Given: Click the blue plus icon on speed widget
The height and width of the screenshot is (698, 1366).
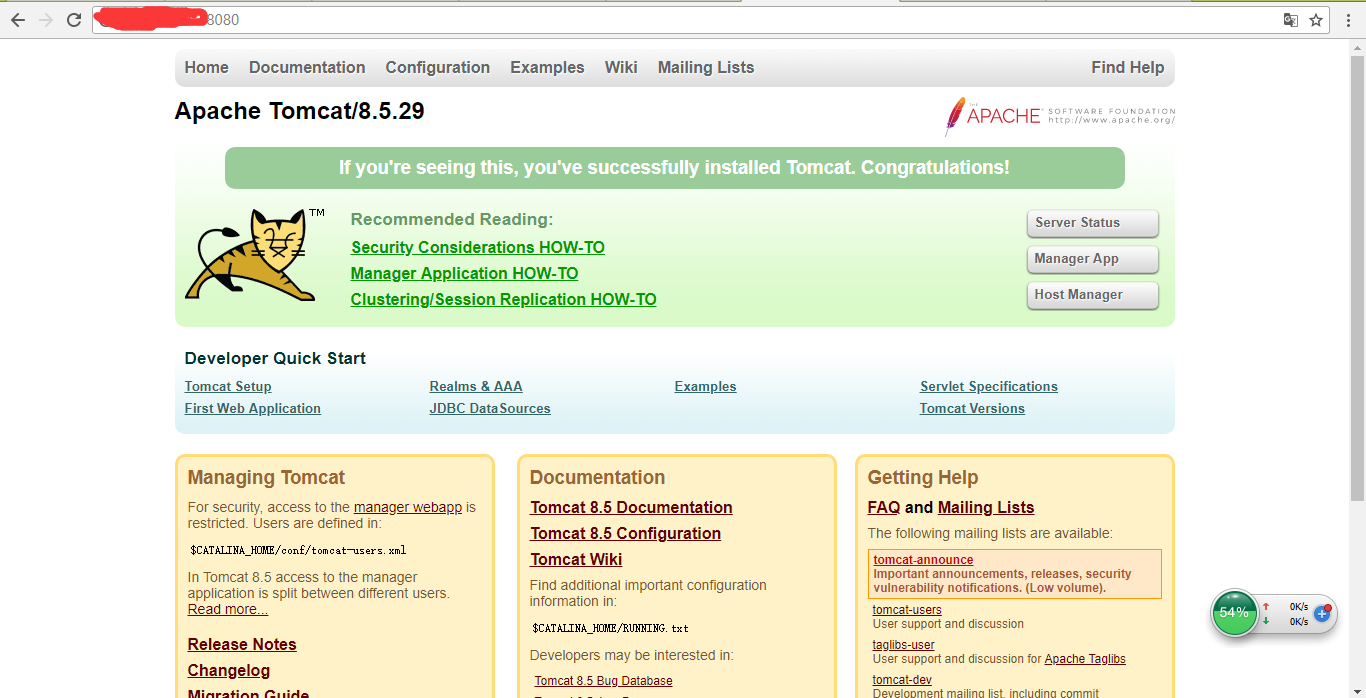Looking at the screenshot, I should tap(1322, 613).
